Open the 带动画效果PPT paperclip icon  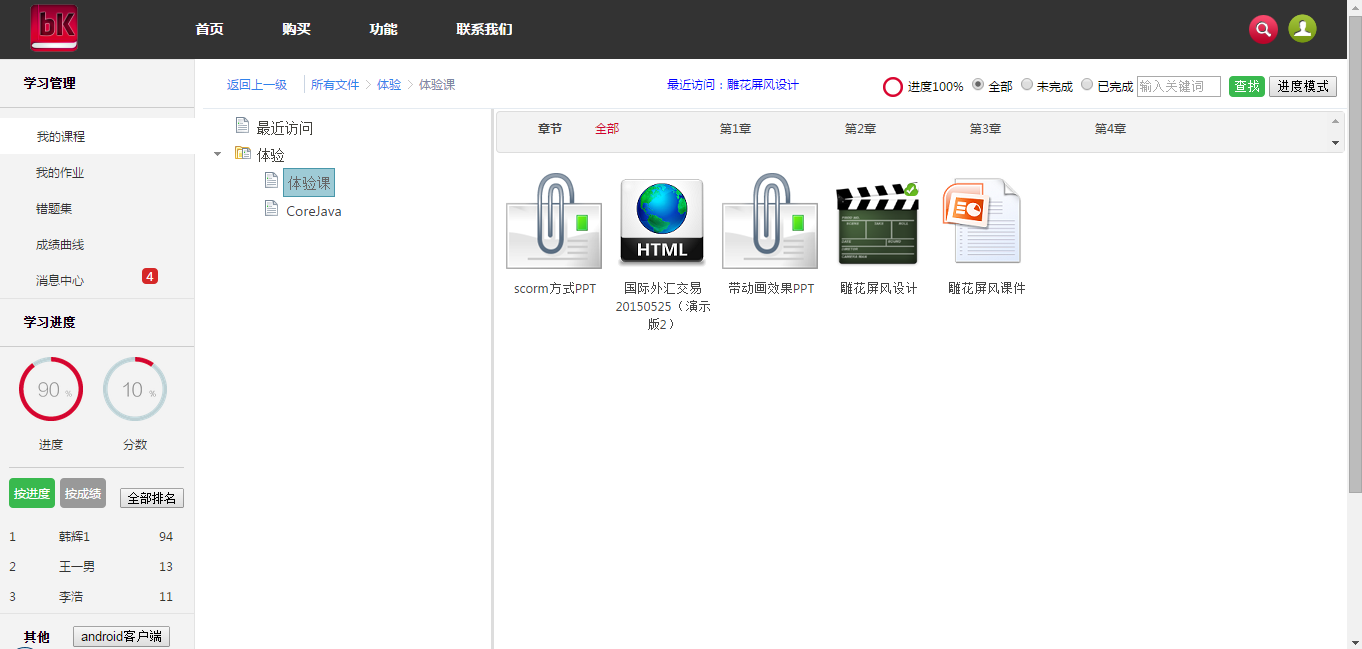tap(769, 223)
